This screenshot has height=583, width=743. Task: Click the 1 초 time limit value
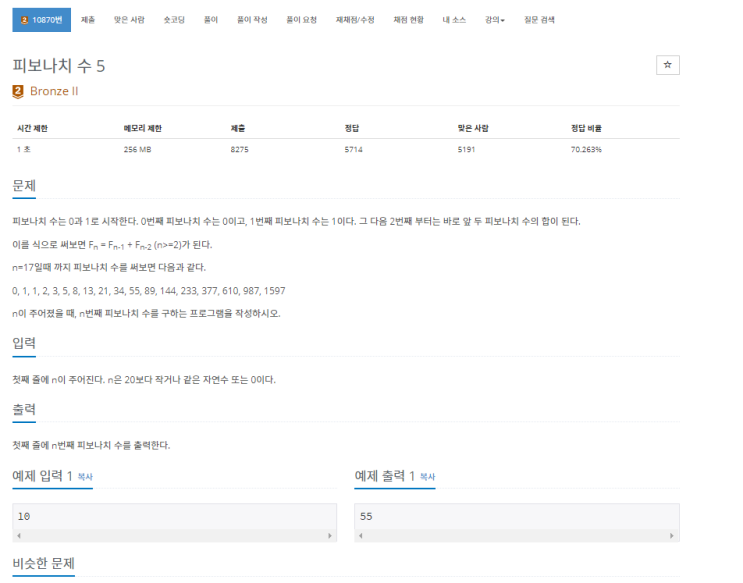pyautogui.click(x=24, y=149)
